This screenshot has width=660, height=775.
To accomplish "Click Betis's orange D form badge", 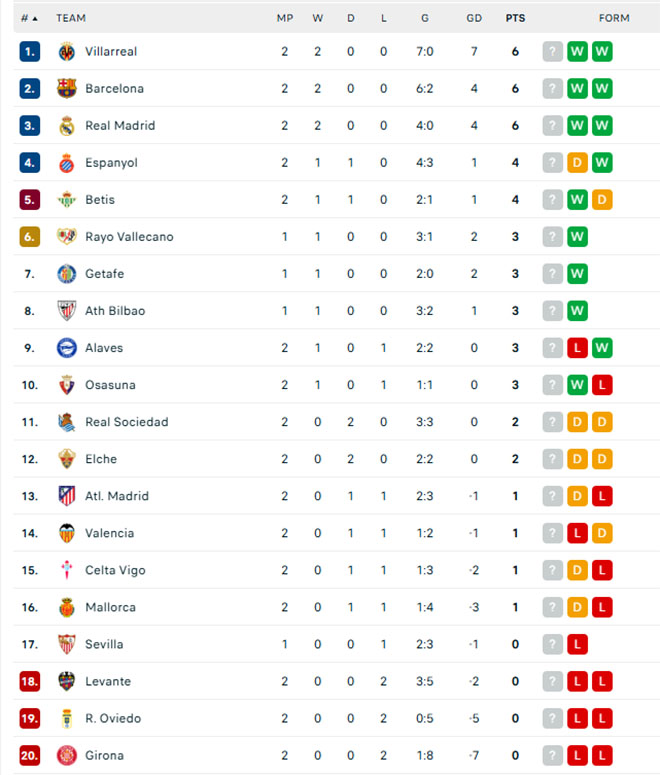I will coord(602,200).
